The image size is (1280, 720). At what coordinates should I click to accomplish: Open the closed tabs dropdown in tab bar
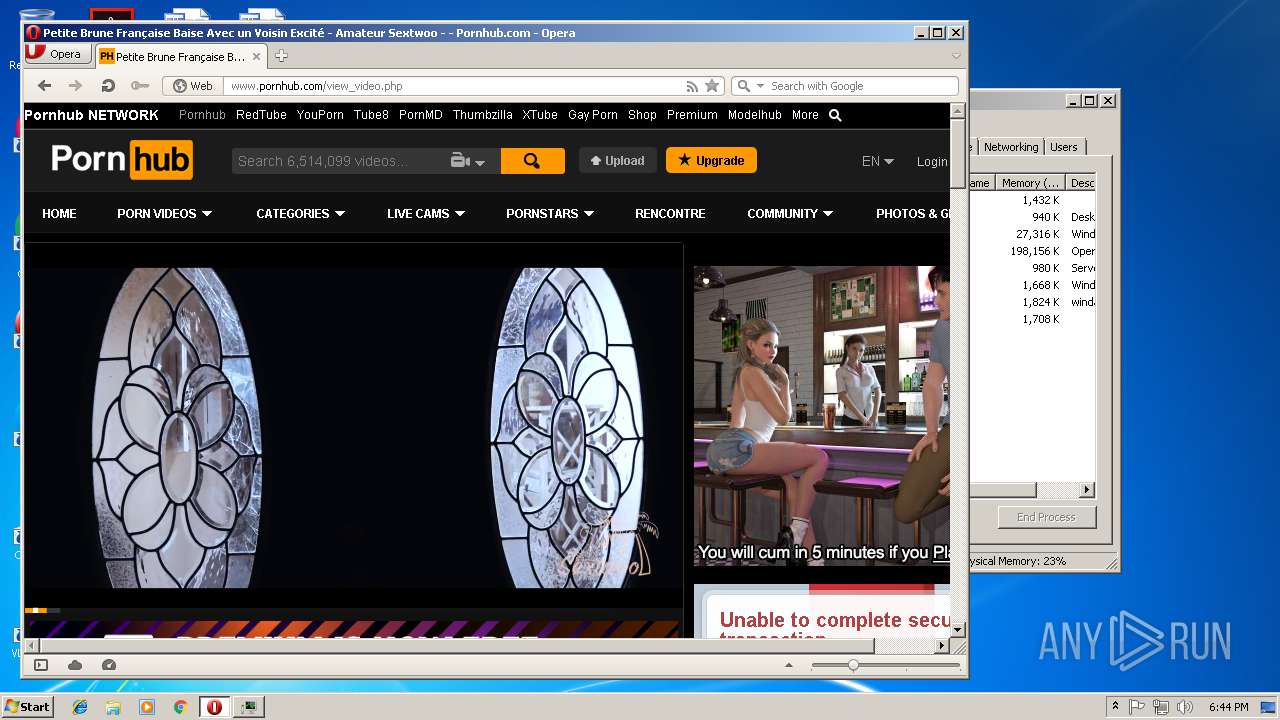pyautogui.click(x=956, y=56)
